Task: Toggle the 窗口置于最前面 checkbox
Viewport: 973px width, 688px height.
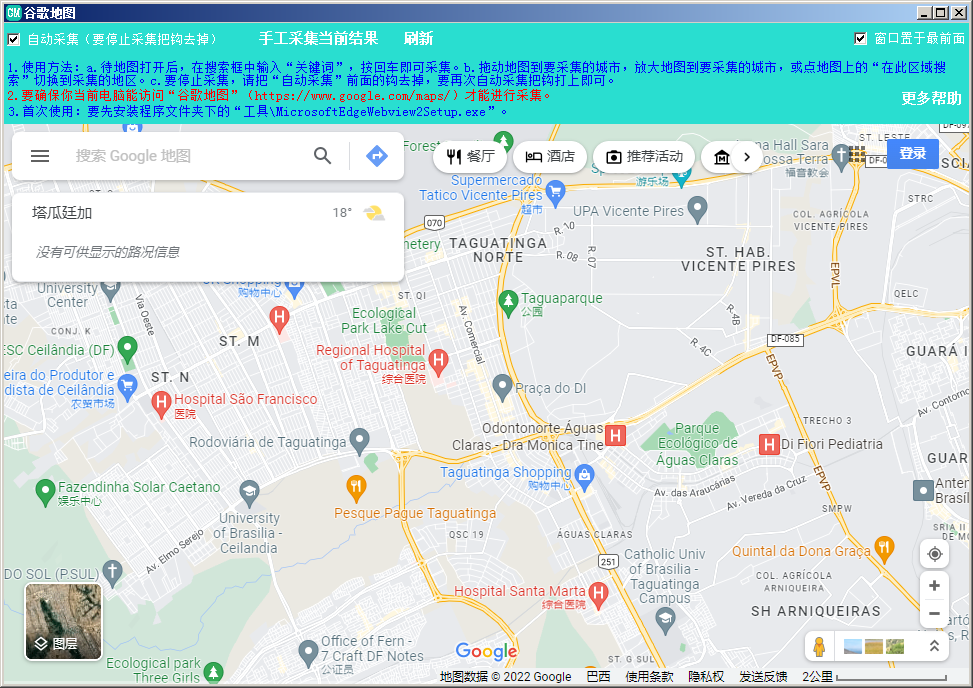Action: (x=860, y=39)
